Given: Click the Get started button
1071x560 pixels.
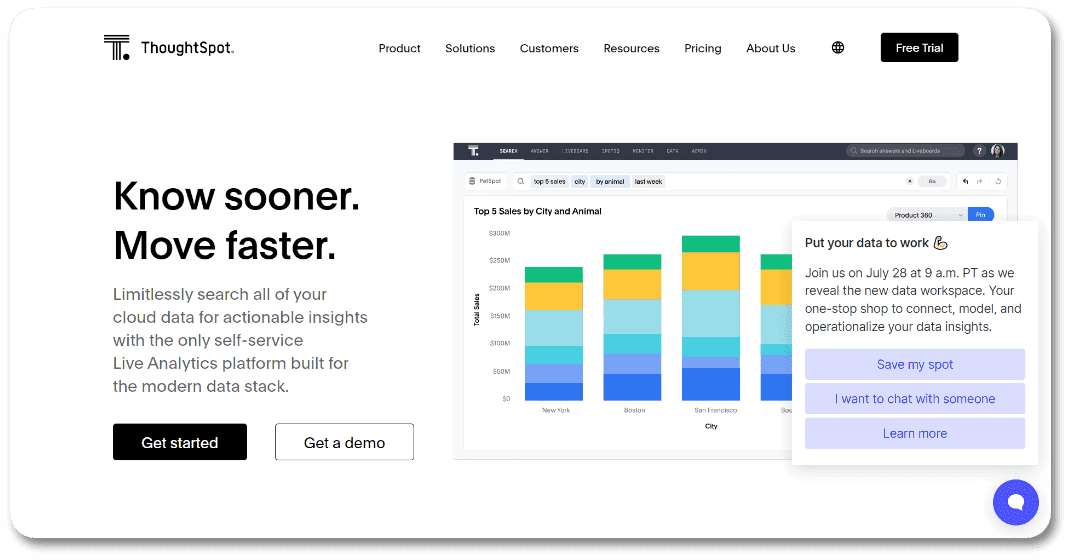Looking at the screenshot, I should [x=180, y=442].
